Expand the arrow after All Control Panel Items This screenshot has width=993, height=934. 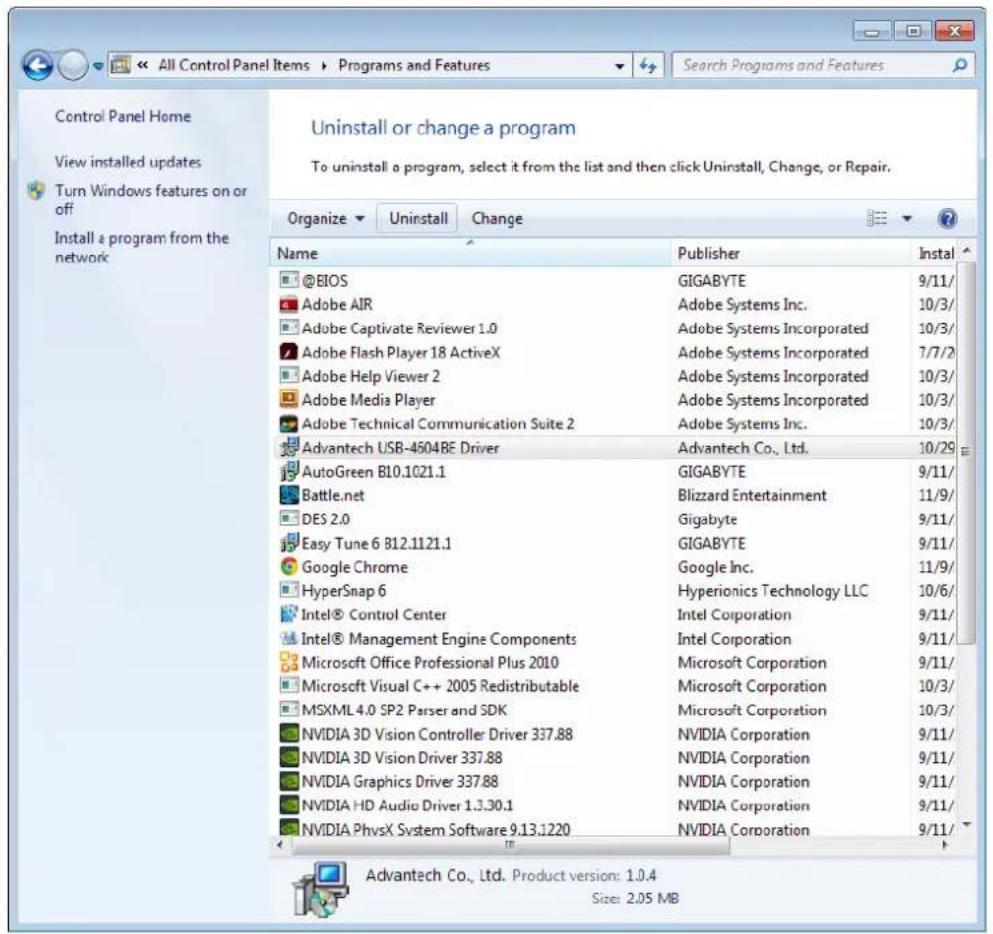click(x=324, y=66)
